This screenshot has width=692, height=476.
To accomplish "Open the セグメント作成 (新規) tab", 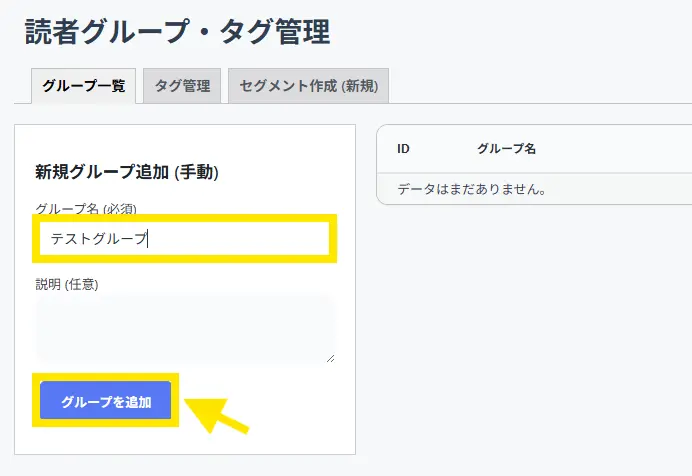I will click(x=308, y=86).
